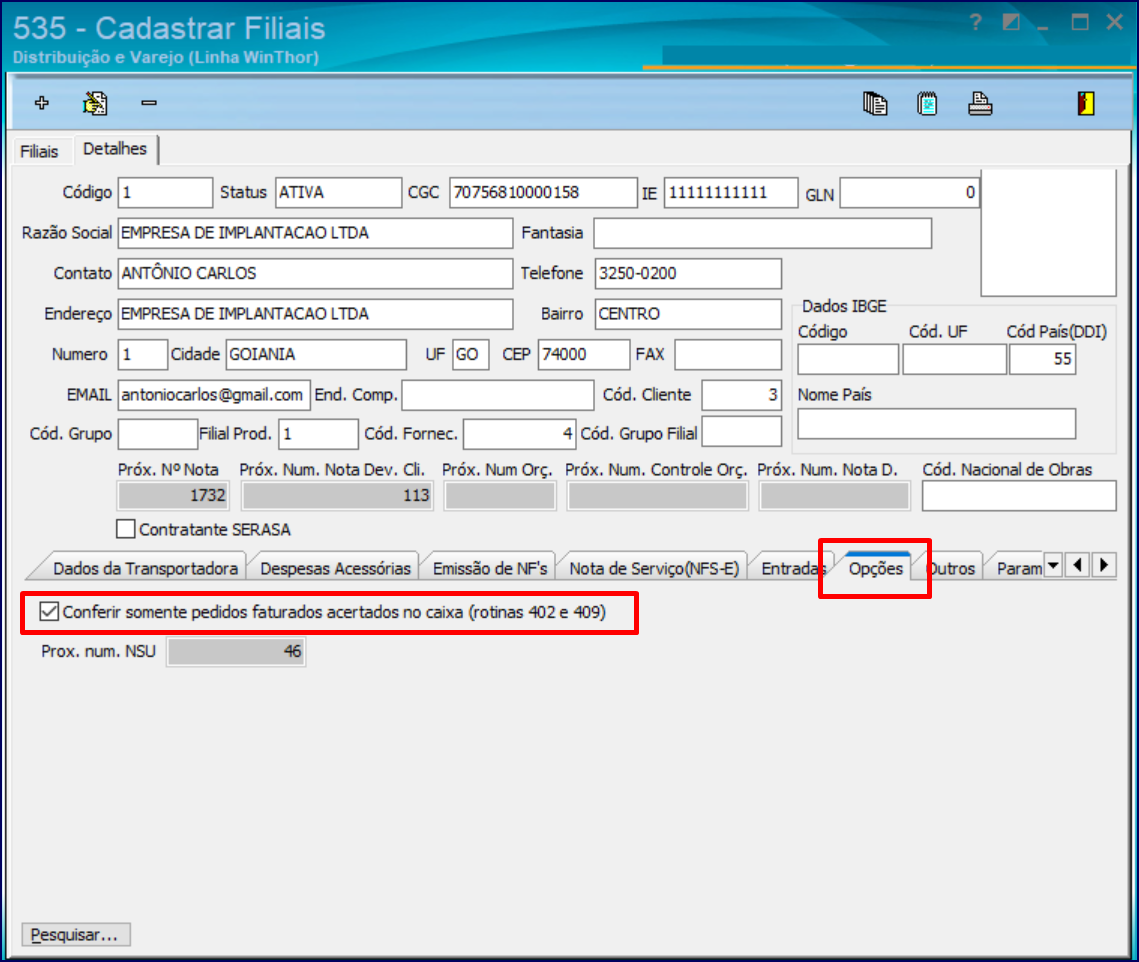Click the empty FAX field
Viewport: 1139px width, 962px height.
click(728, 355)
